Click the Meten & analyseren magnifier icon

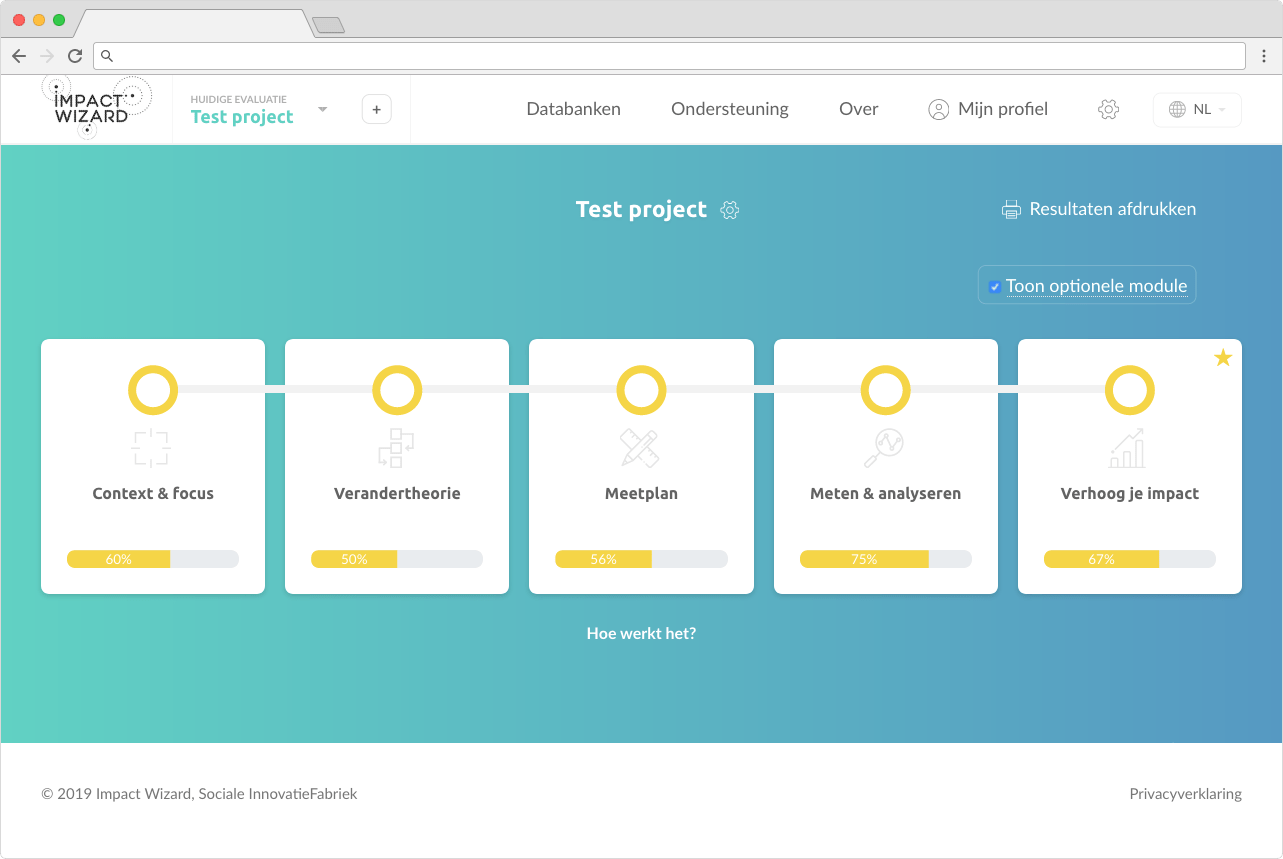884,448
